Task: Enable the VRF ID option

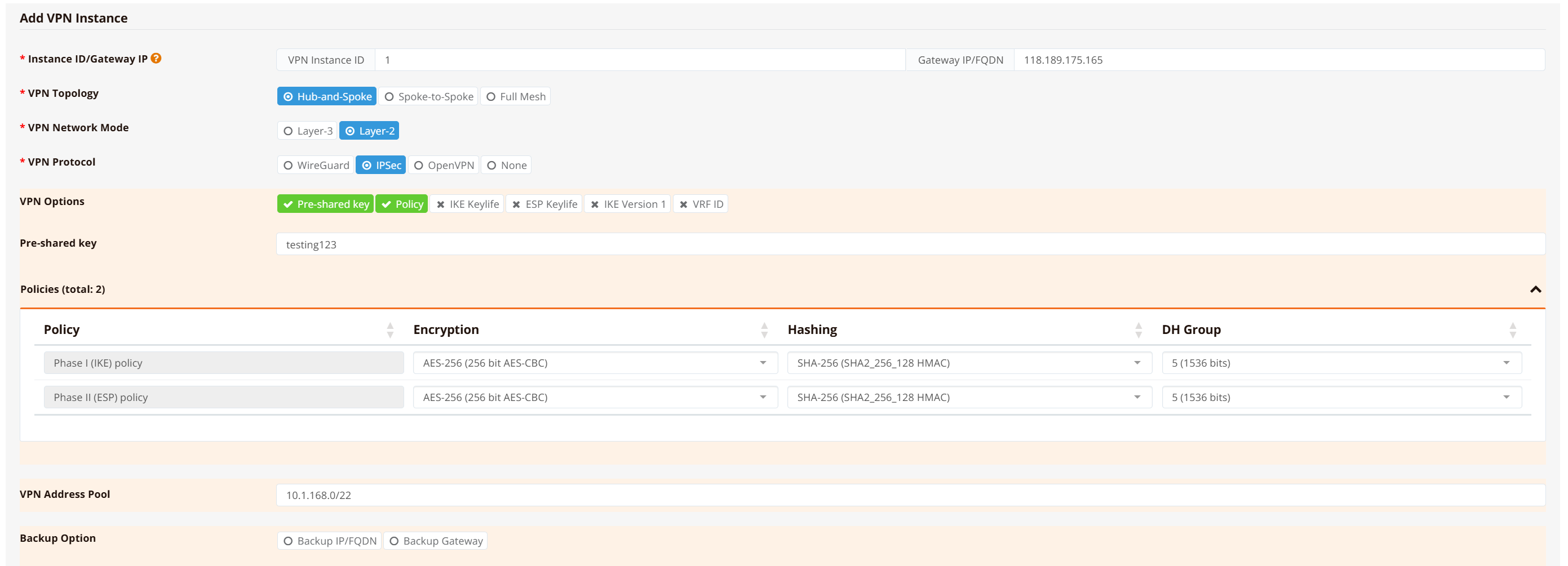Action: pos(701,204)
